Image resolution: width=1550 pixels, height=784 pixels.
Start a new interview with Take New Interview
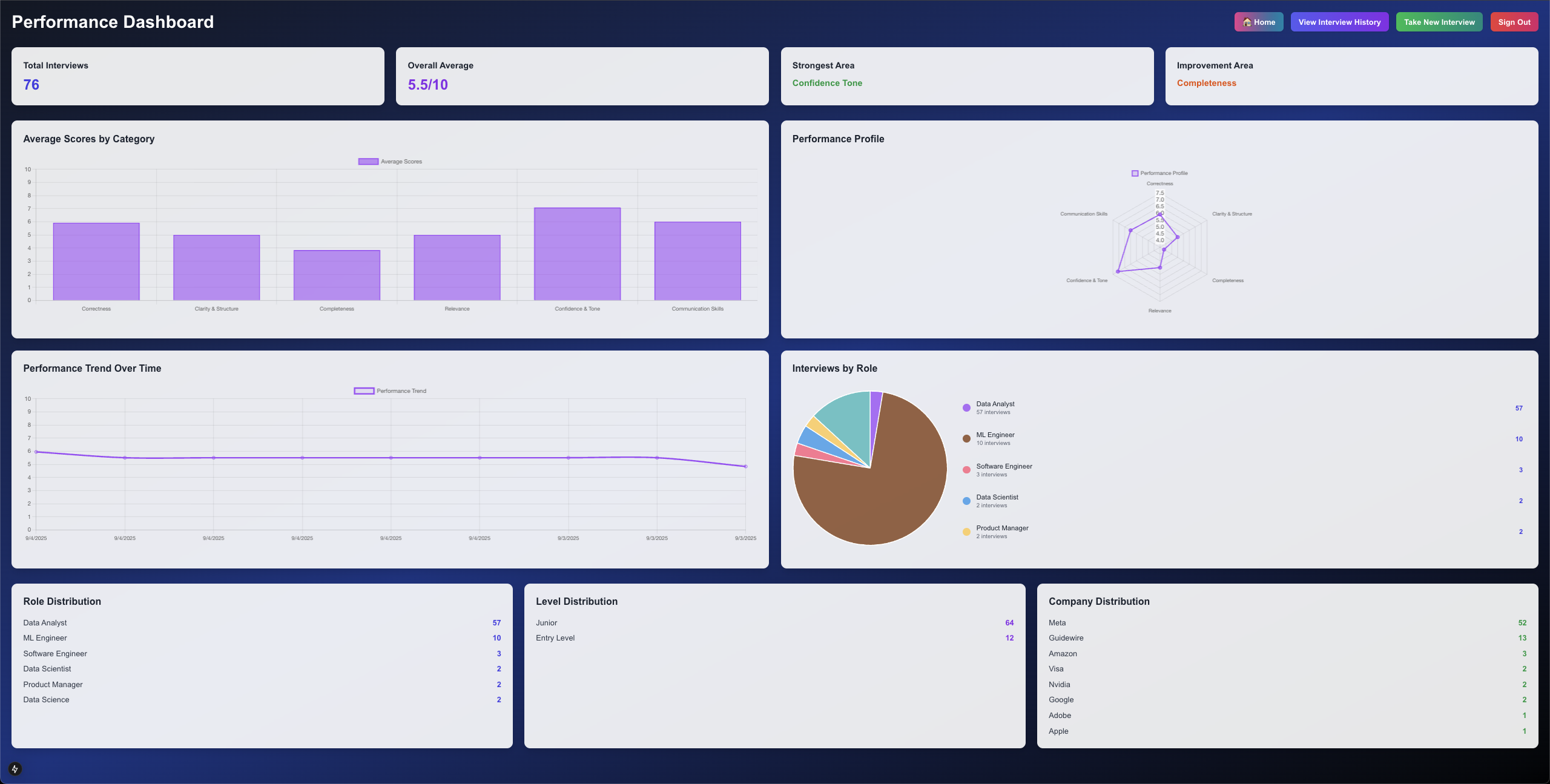click(1439, 22)
